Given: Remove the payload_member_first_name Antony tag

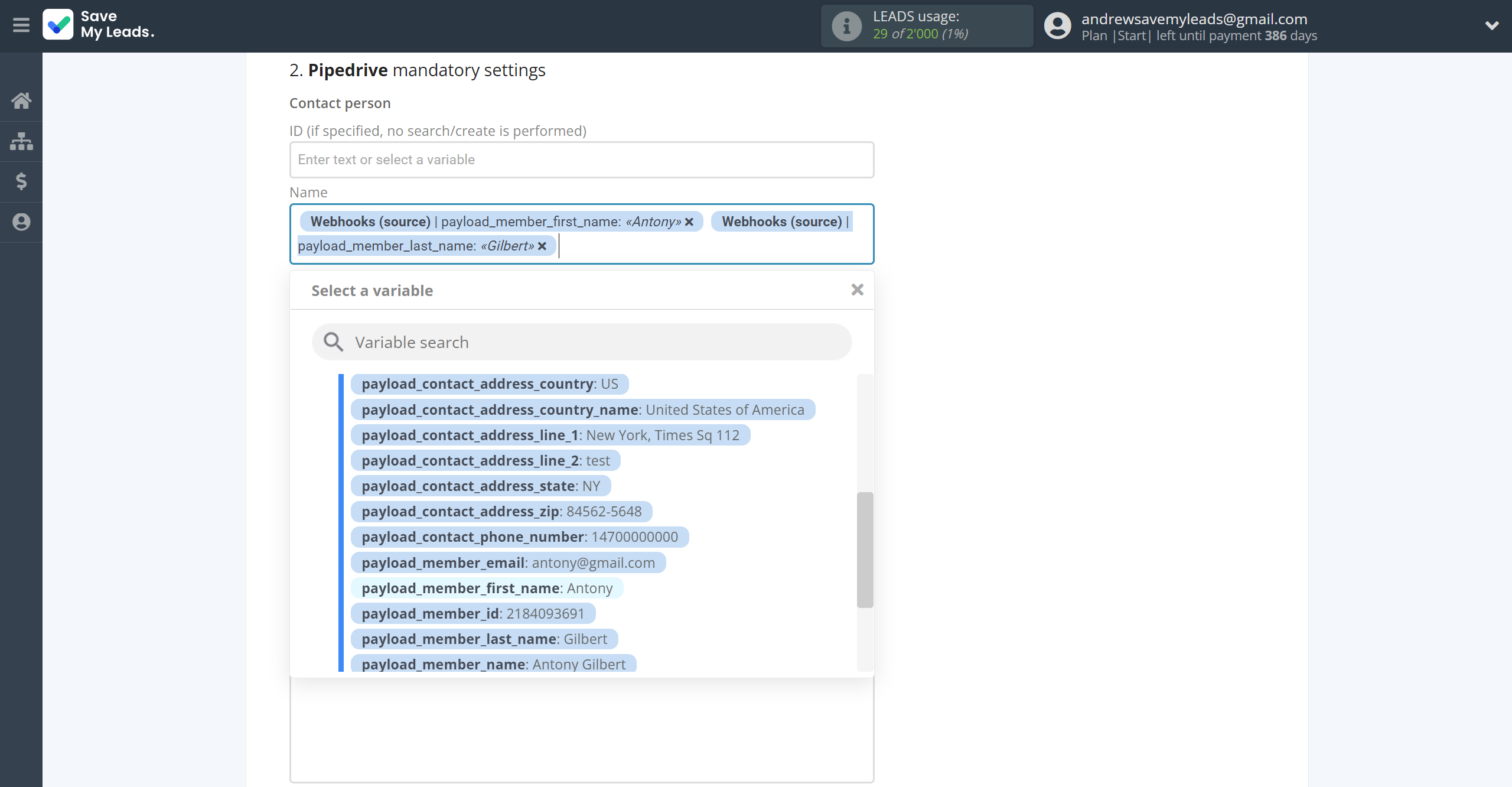Looking at the screenshot, I should [689, 222].
